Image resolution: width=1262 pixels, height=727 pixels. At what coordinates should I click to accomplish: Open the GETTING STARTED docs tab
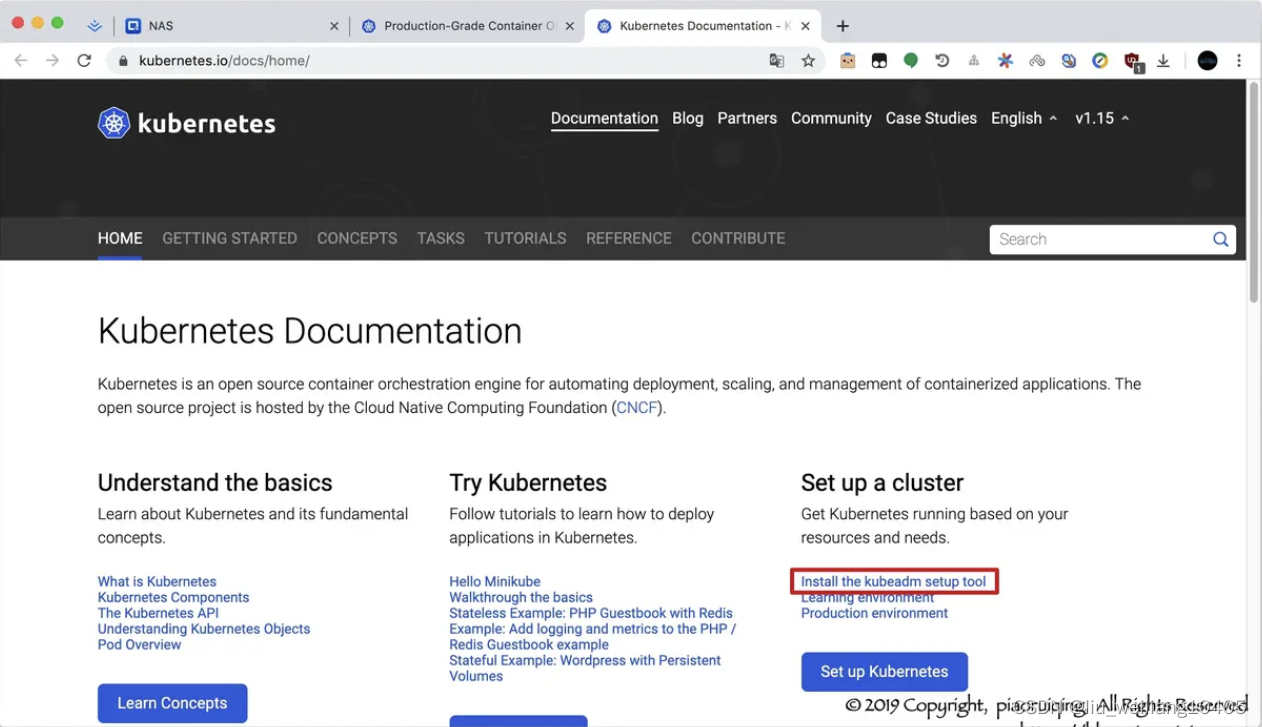pos(230,238)
